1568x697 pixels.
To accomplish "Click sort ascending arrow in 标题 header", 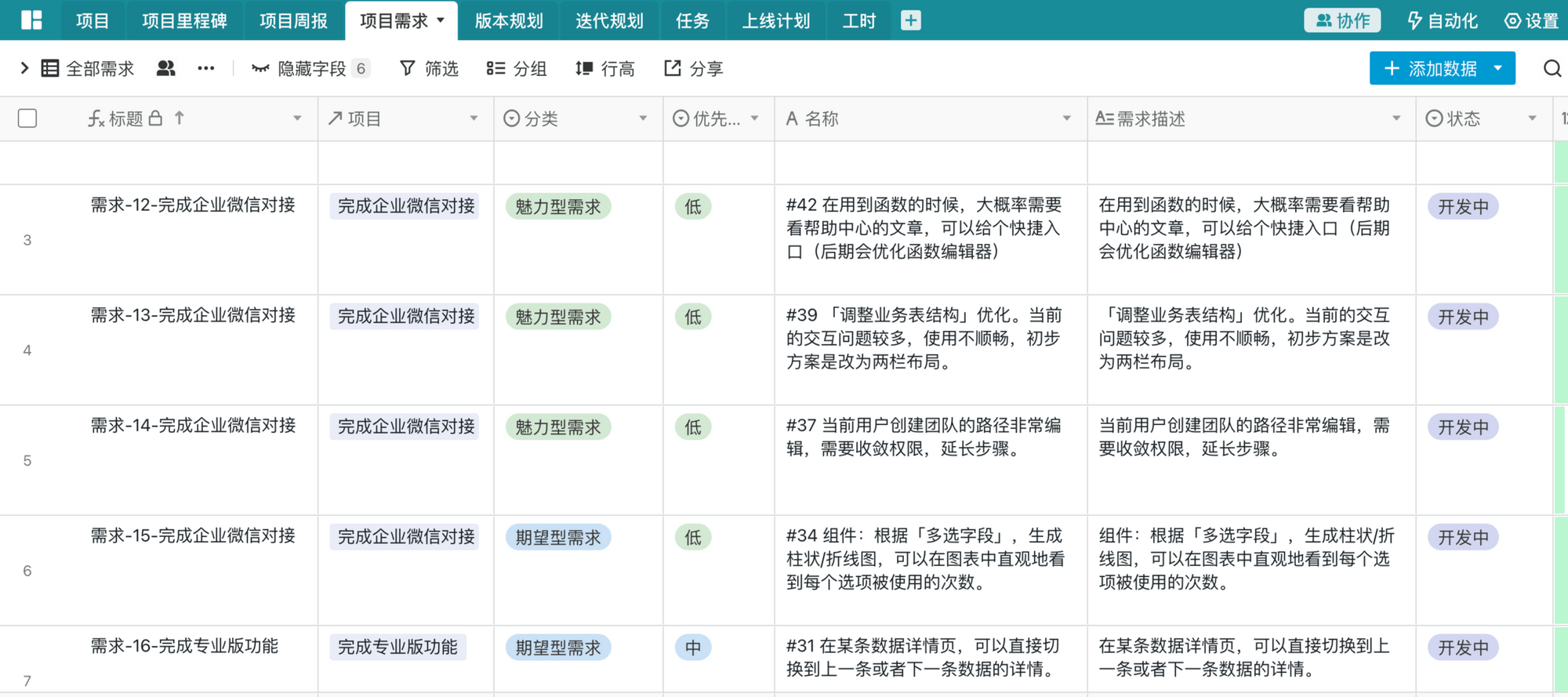I will pos(180,118).
